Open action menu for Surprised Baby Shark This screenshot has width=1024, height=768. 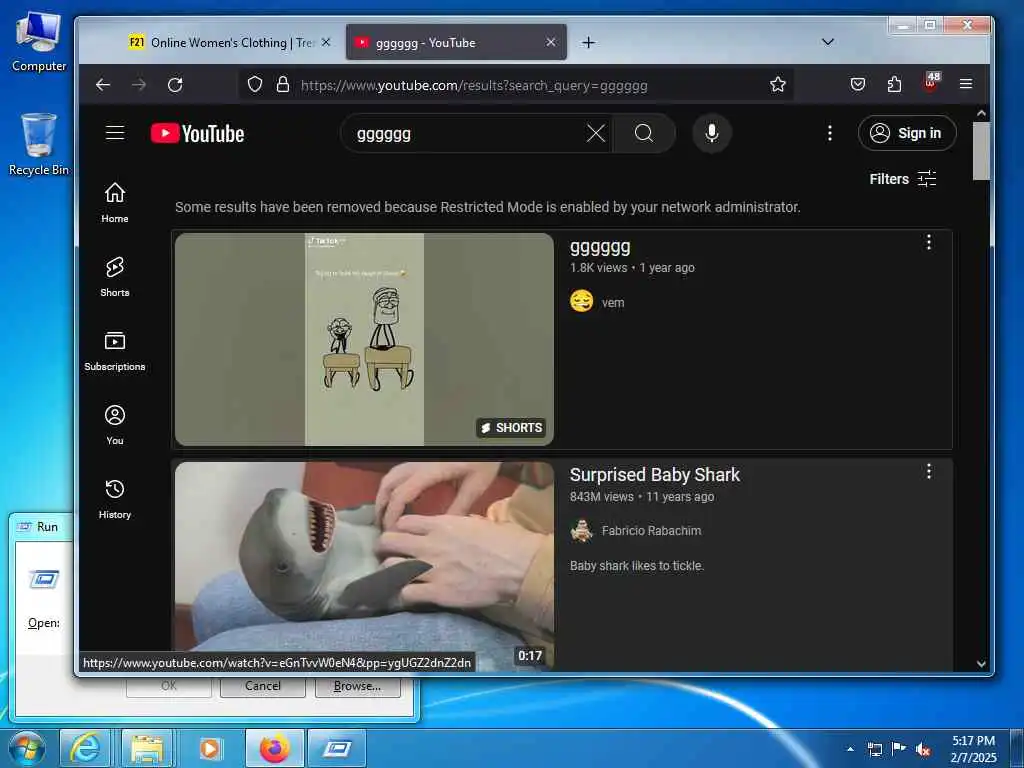pyautogui.click(x=929, y=472)
